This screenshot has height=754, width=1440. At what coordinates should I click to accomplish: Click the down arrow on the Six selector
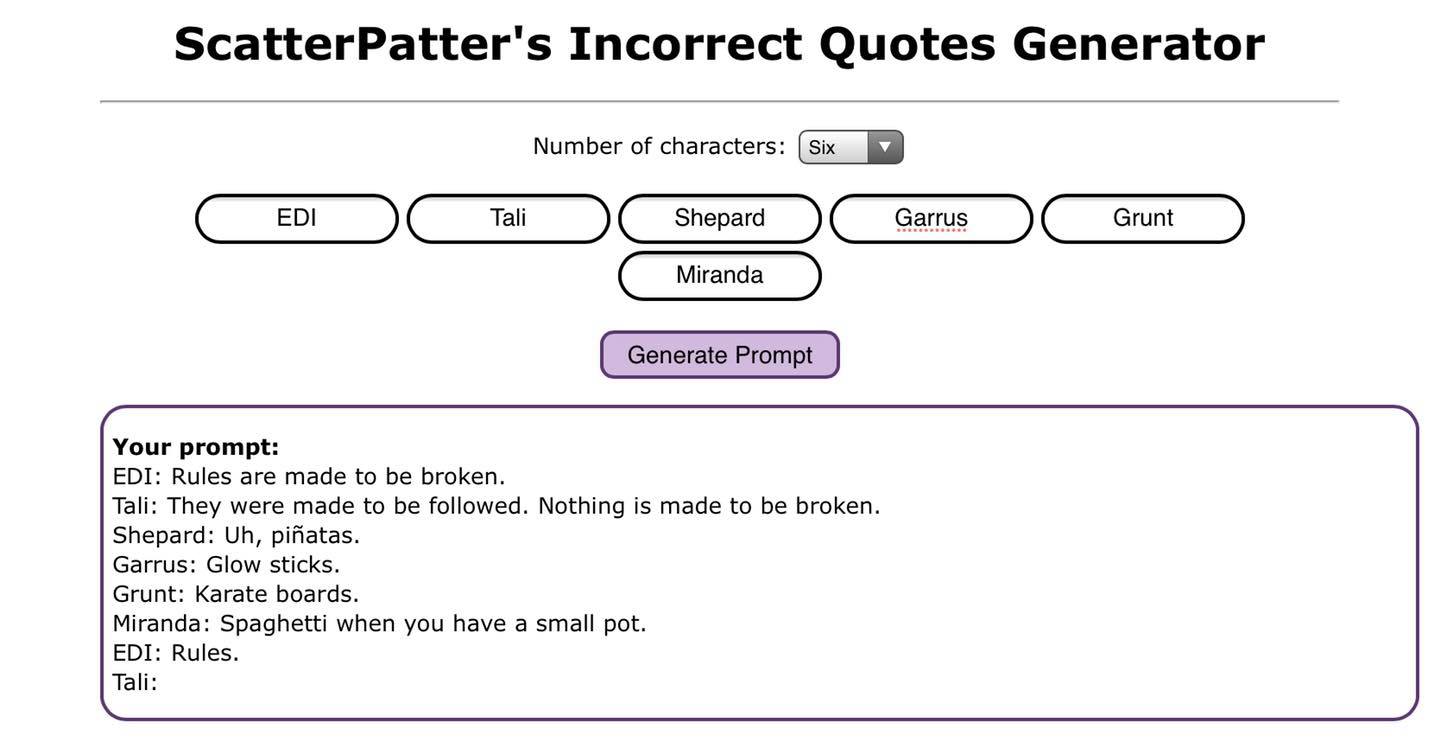(x=885, y=147)
